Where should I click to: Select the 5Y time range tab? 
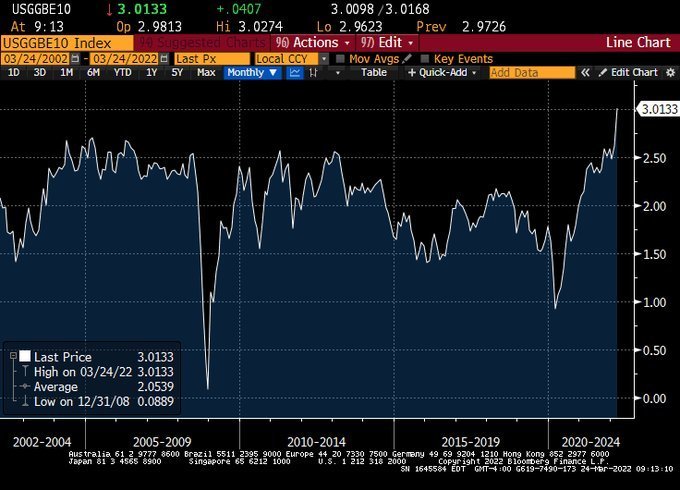[177, 72]
